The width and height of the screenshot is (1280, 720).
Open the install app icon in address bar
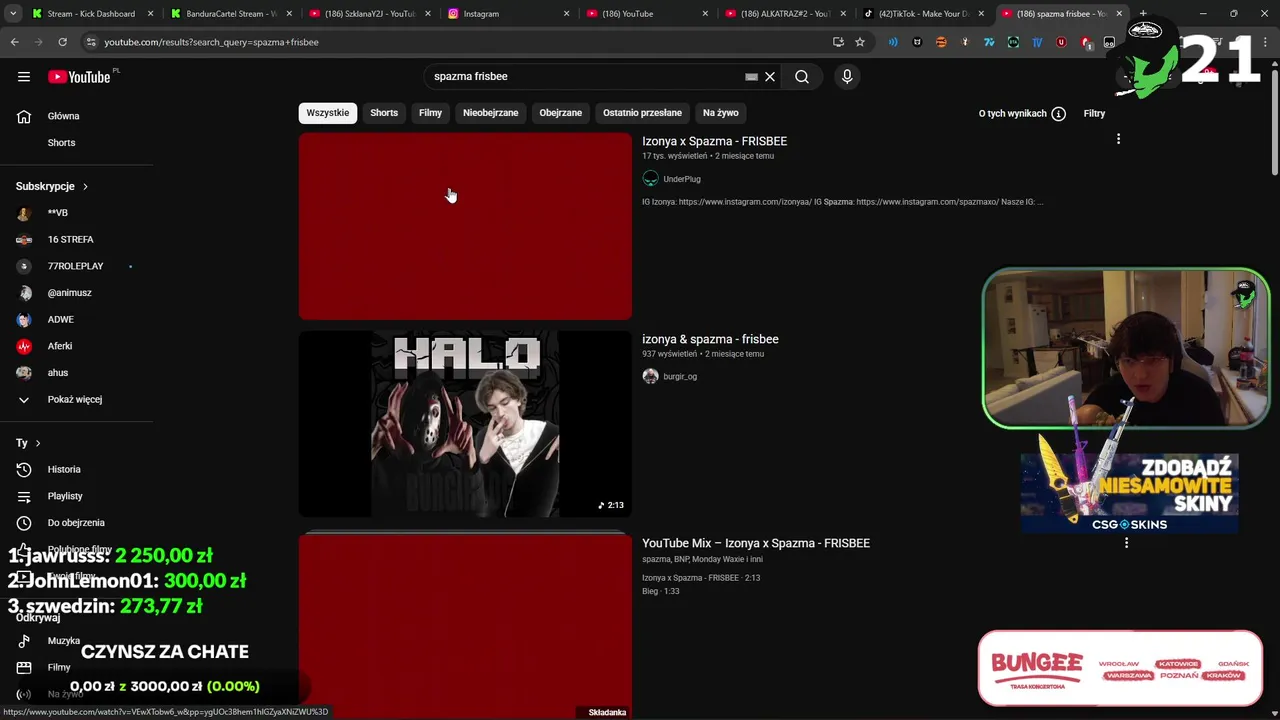[838, 42]
